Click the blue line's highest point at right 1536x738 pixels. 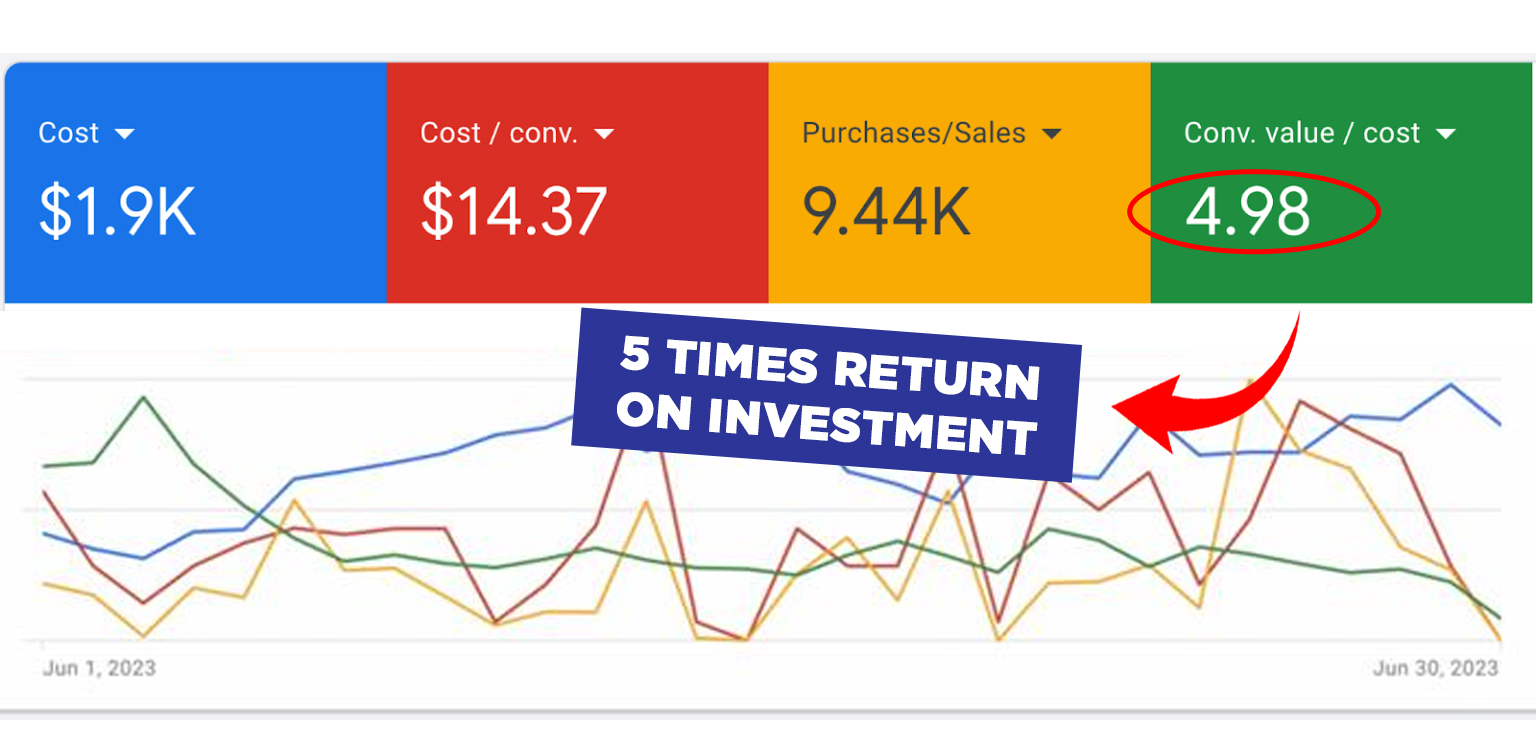click(x=1451, y=384)
